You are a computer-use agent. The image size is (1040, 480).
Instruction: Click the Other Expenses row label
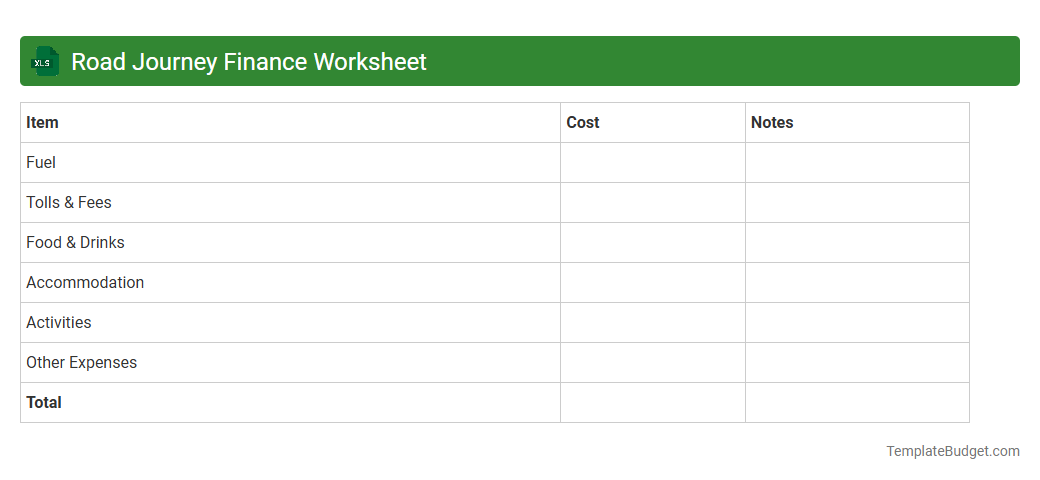pos(82,363)
